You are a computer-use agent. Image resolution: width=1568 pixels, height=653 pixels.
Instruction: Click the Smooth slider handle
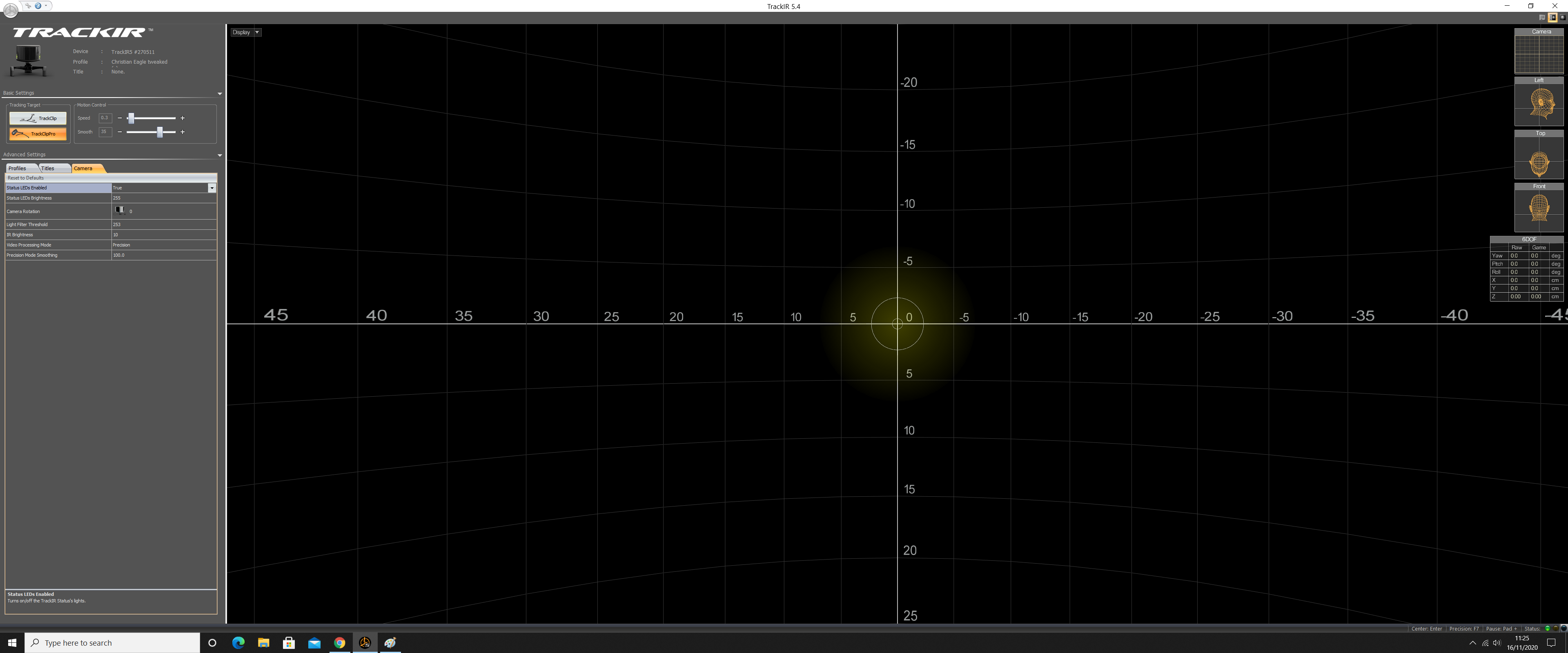tap(160, 131)
